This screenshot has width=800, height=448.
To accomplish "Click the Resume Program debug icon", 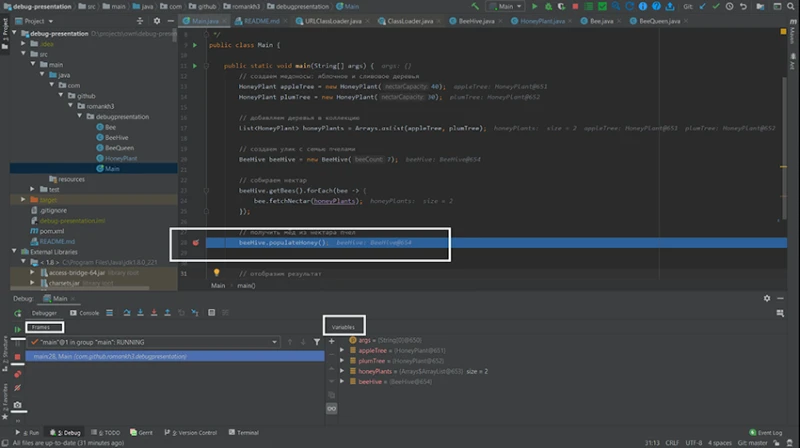I will click(18, 327).
